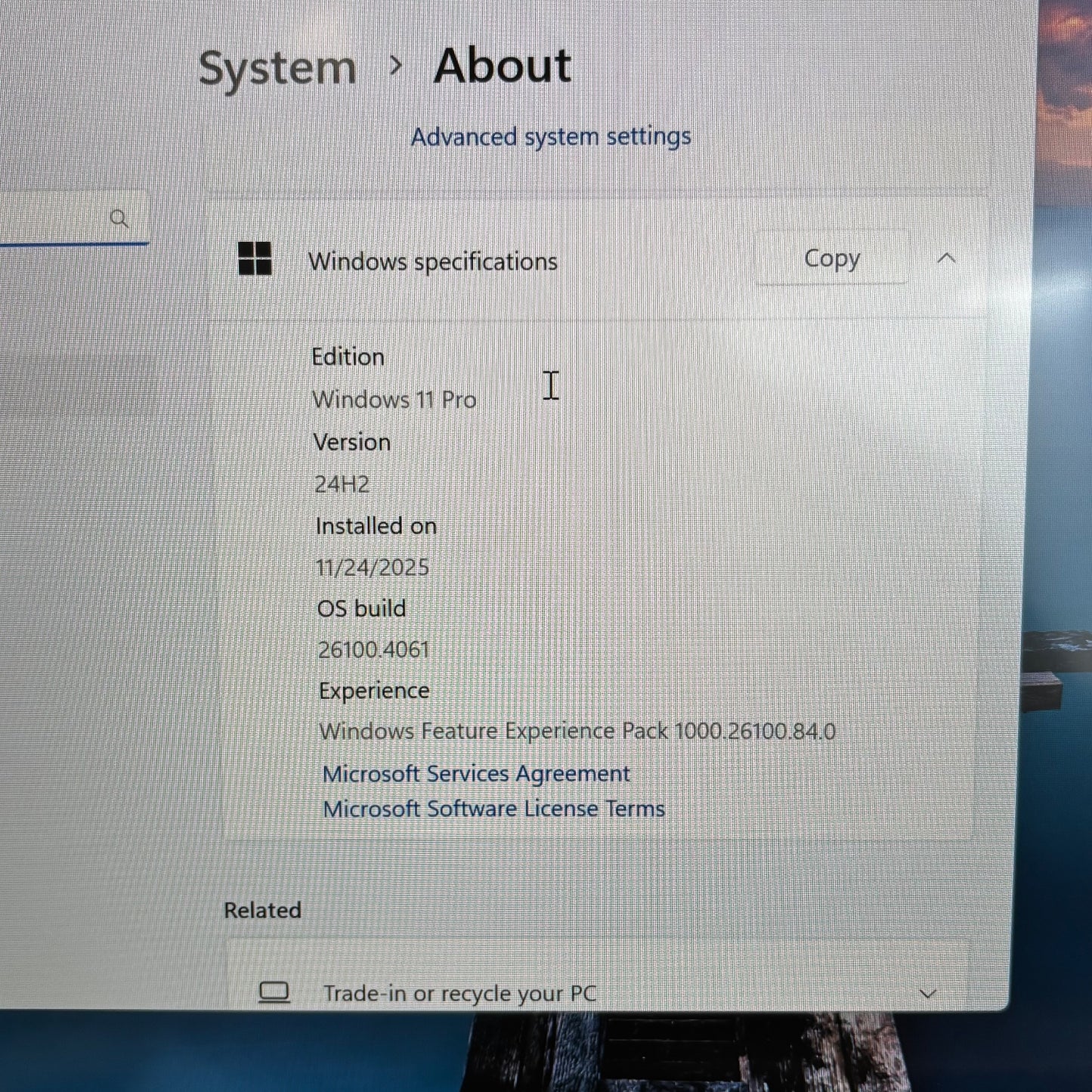The width and height of the screenshot is (1092, 1092).
Task: Select the Trade-in or recycle your PC text
Action: coord(459,993)
